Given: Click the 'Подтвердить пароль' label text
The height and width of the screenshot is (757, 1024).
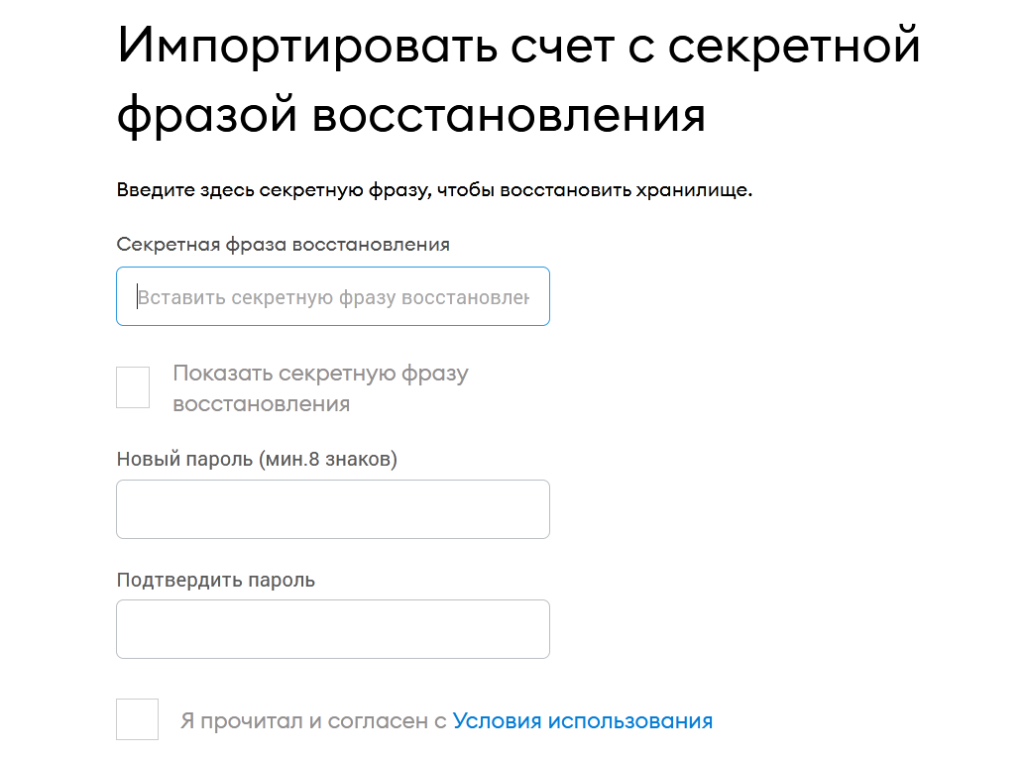Looking at the screenshot, I should 215,579.
